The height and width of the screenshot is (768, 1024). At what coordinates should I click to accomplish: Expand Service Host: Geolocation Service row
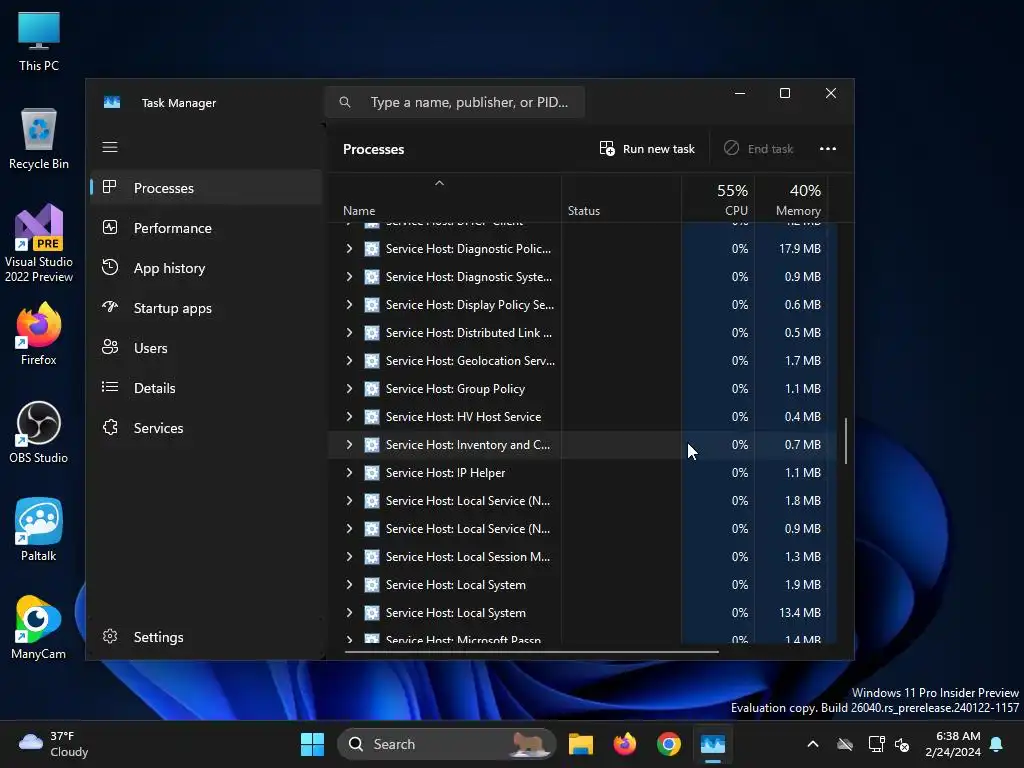(x=349, y=360)
